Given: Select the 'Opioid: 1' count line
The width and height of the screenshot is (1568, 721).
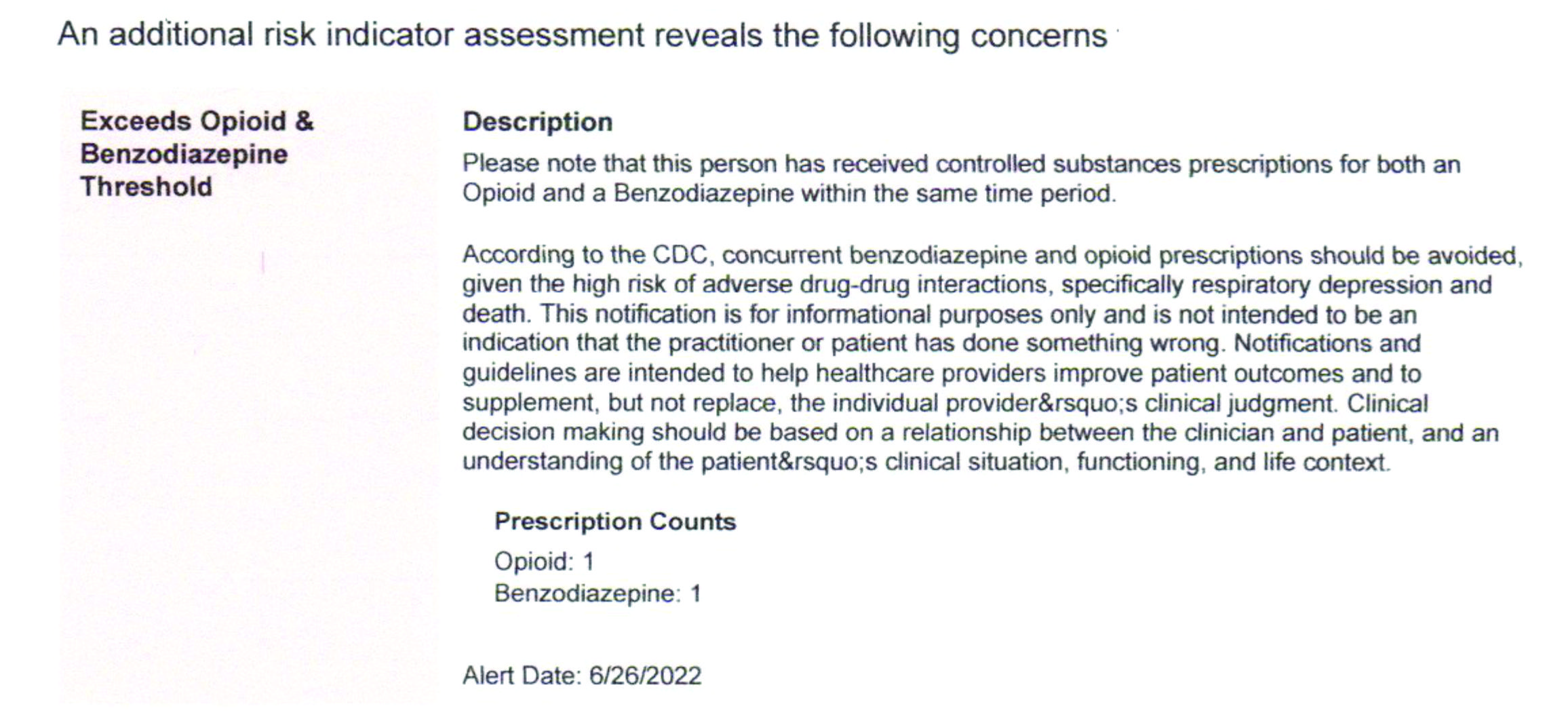Looking at the screenshot, I should [544, 562].
